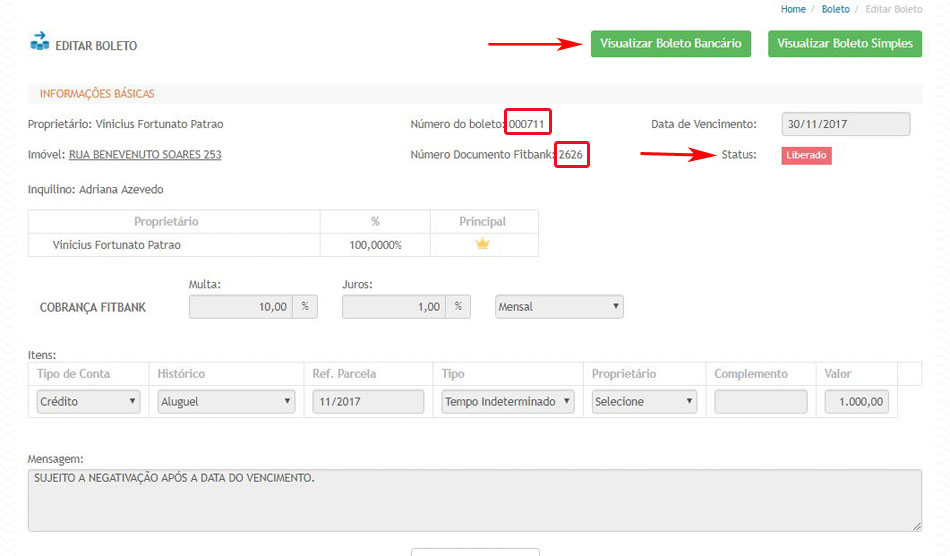Screen dimensions: 950x556
Task: Click the Editar Boleto header icon
Action: coord(40,42)
